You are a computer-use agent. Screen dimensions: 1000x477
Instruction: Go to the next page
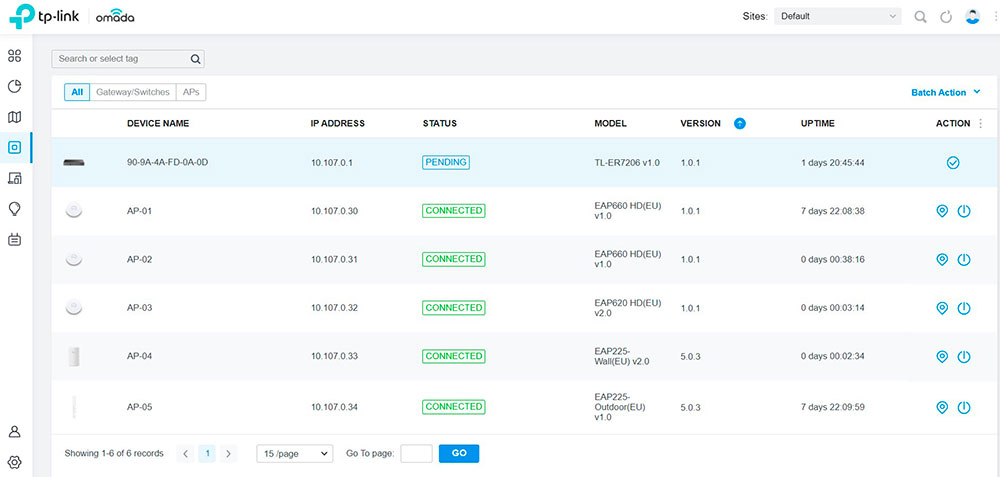click(x=228, y=453)
